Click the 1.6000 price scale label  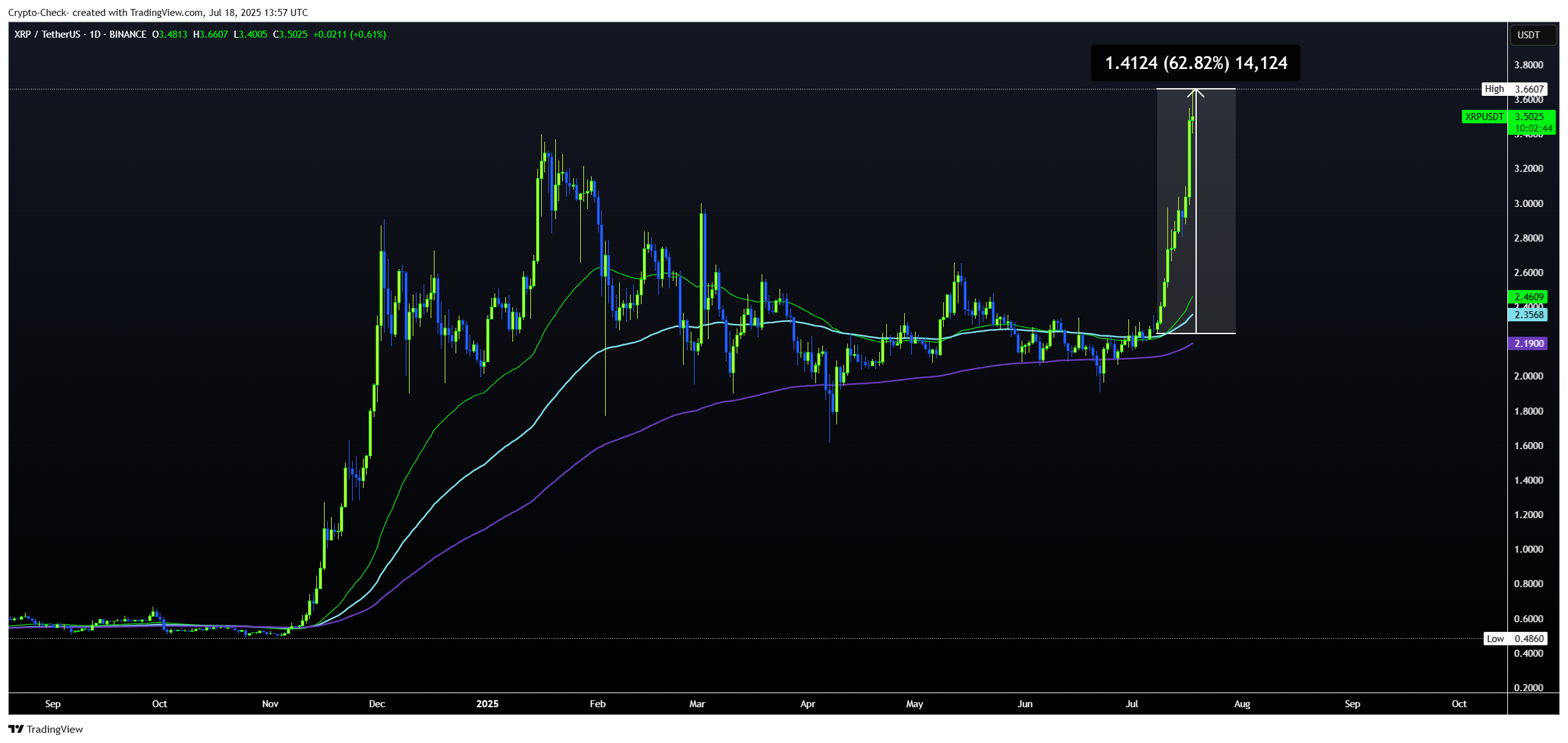coord(1528,445)
